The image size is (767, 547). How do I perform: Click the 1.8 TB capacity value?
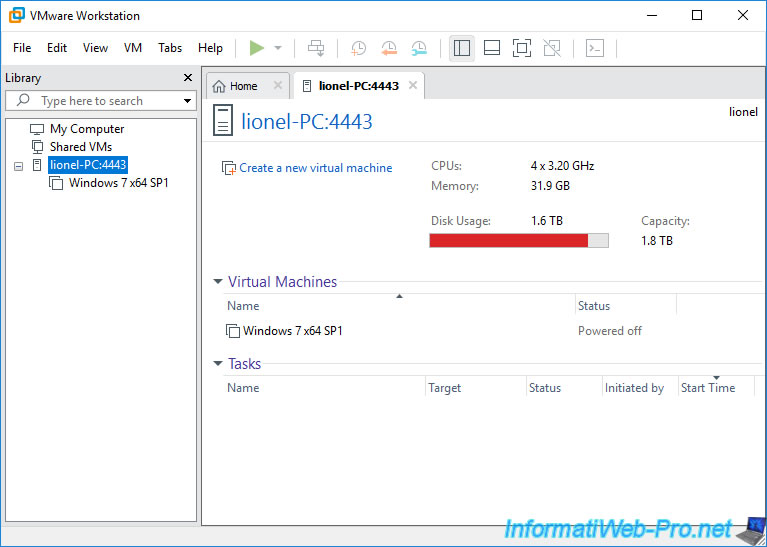point(657,241)
